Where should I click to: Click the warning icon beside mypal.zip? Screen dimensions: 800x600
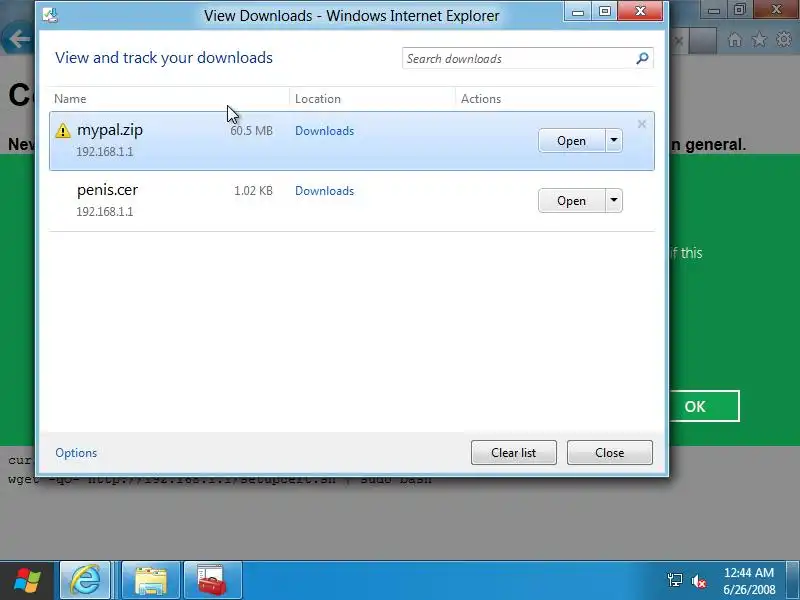tap(63, 131)
